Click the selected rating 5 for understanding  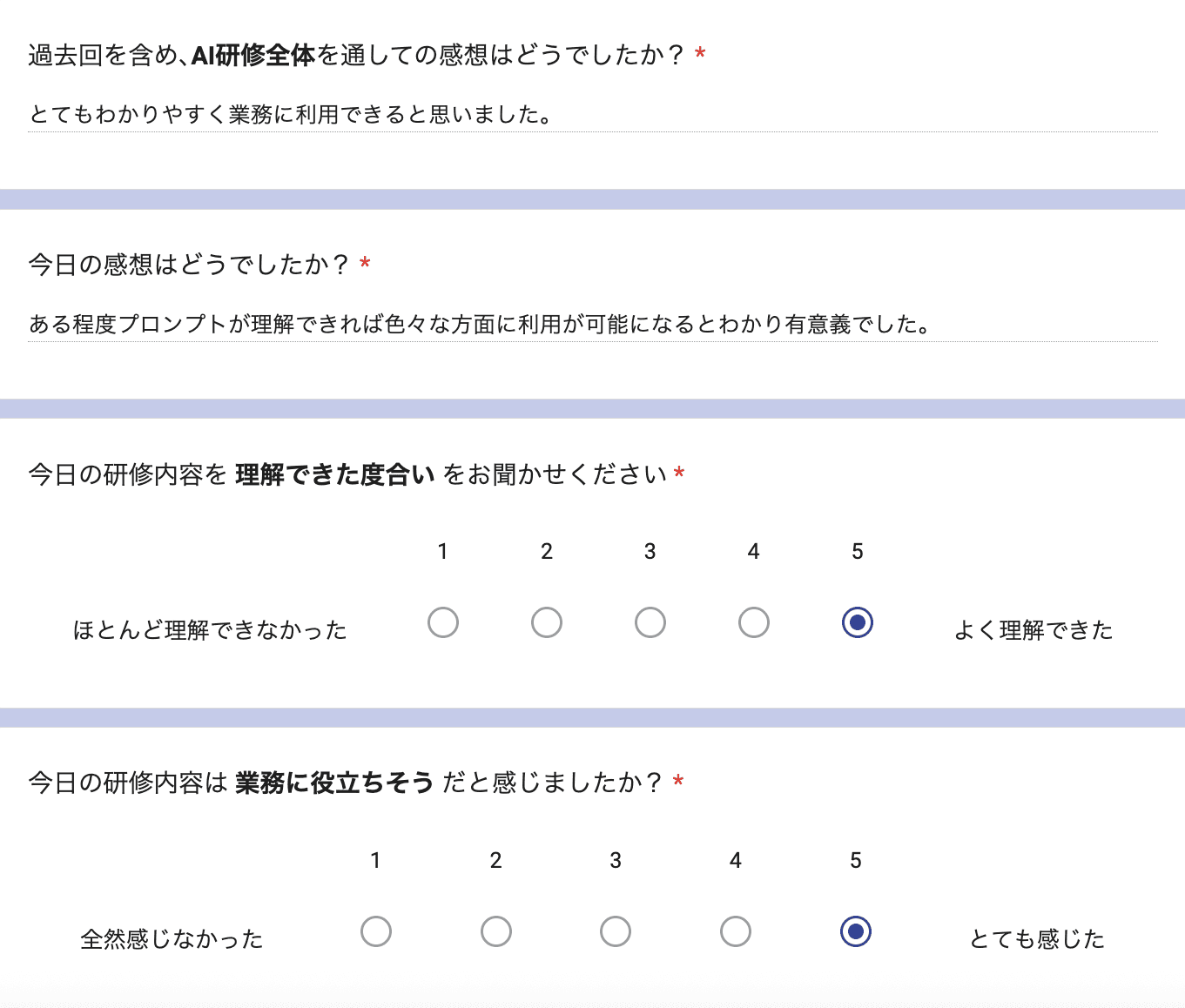click(x=857, y=622)
